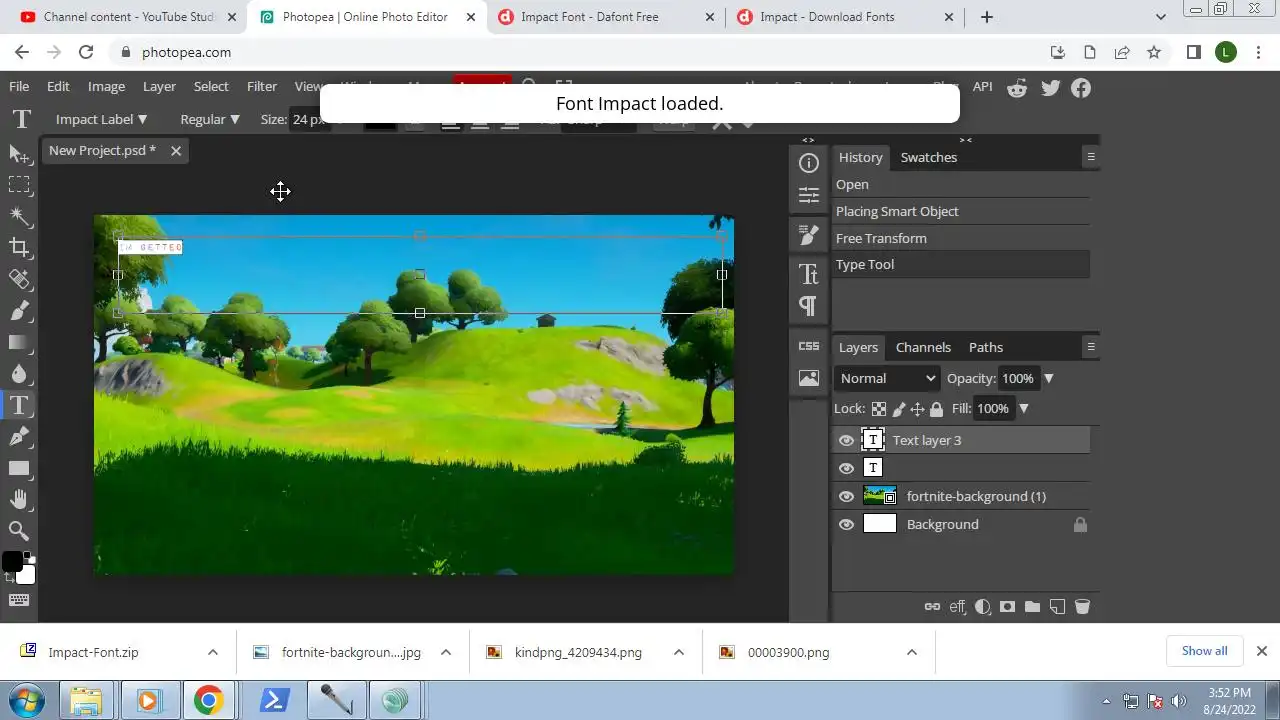This screenshot has width=1280, height=720.
Task: Open the Layers panel menu
Action: point(1091,347)
